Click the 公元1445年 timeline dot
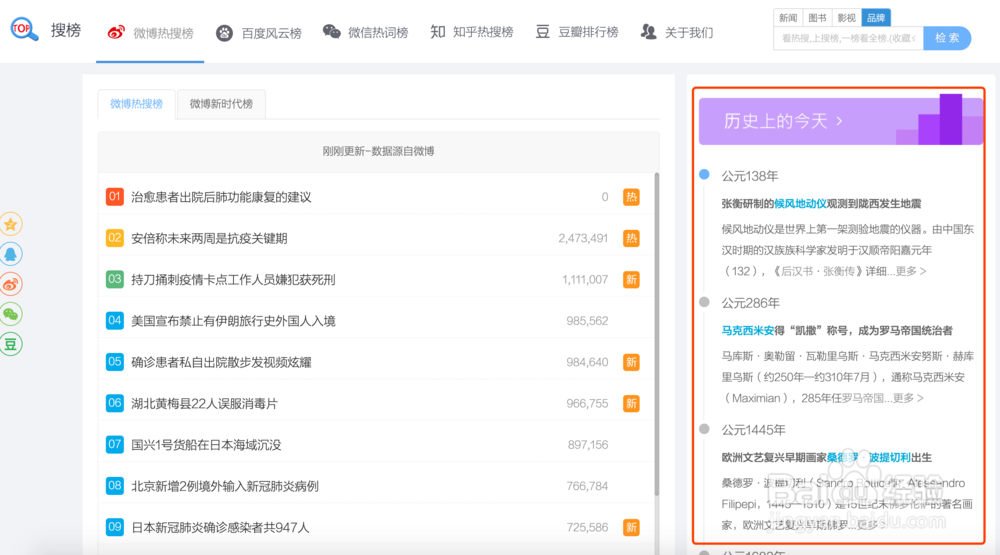 704,429
